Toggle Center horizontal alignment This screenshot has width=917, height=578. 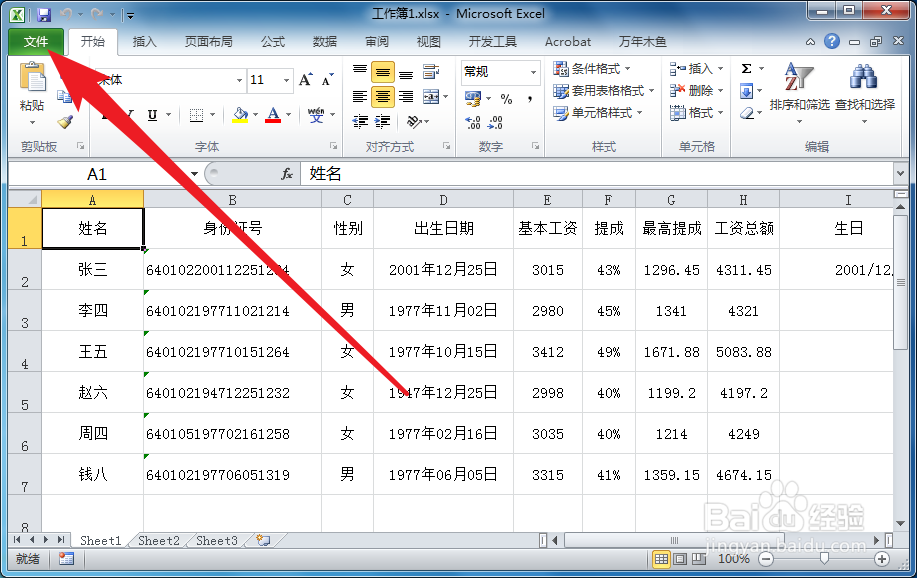point(382,96)
